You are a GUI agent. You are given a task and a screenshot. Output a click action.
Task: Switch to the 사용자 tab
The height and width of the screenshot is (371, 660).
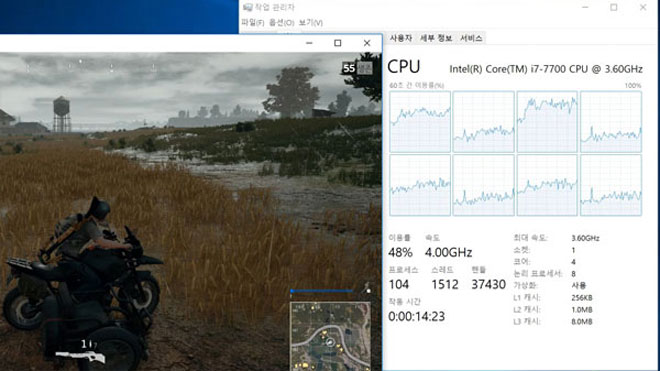(401, 38)
